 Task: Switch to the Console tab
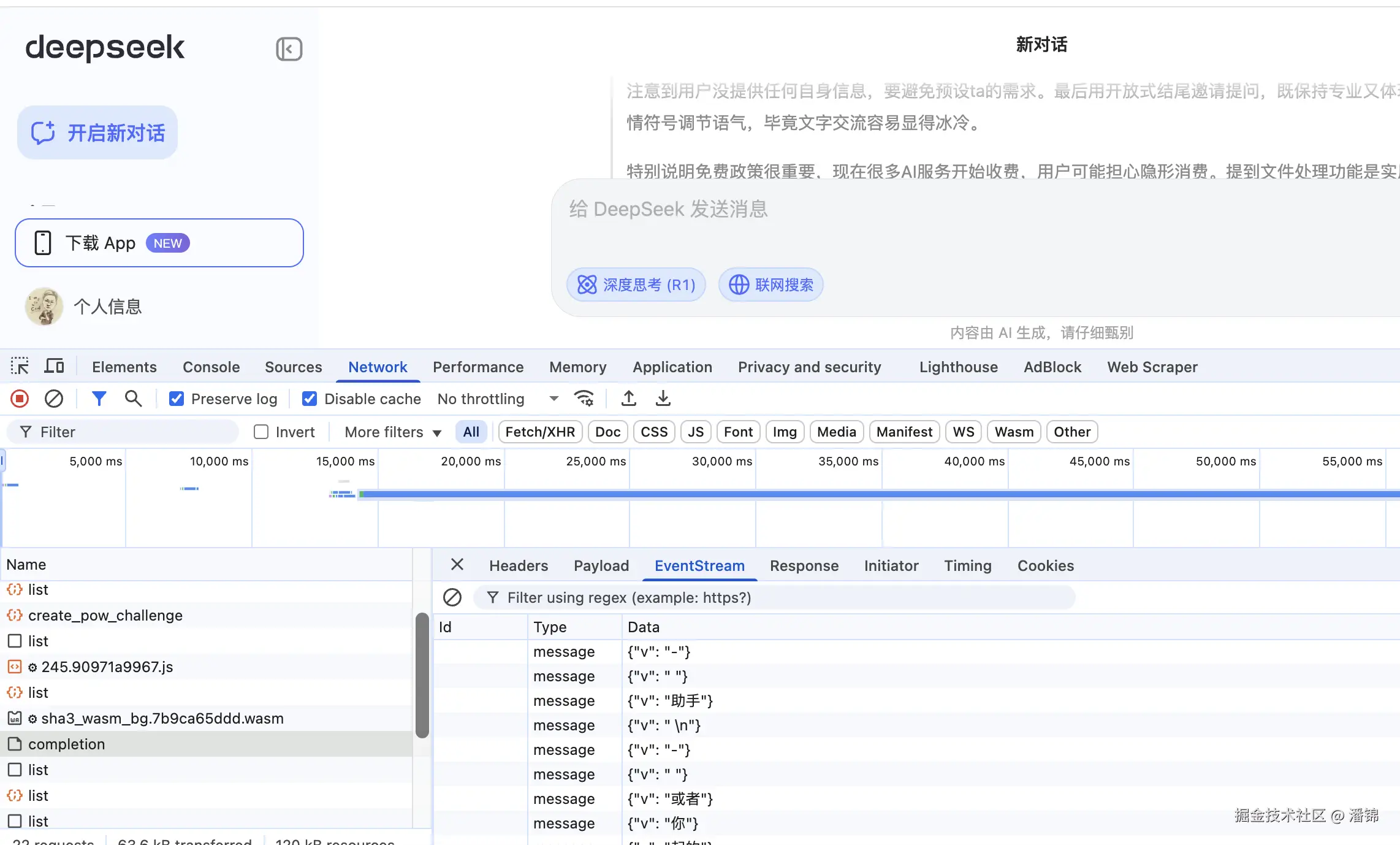point(211,367)
